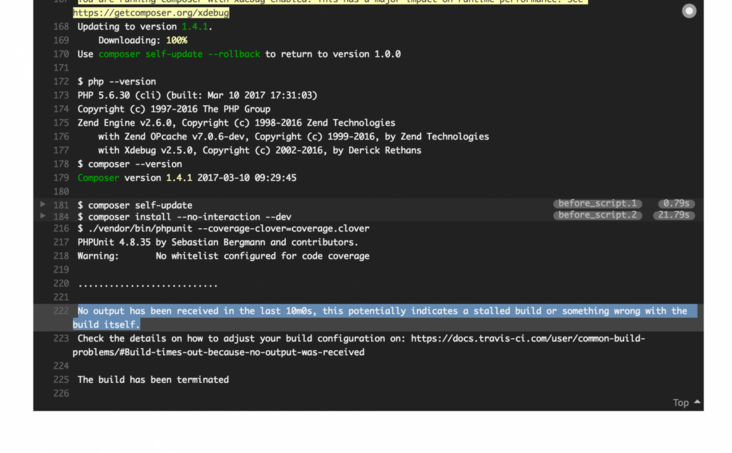Click the 'Composer version 1.4.1' line
Image resolution: width=732 pixels, height=453 pixels.
pos(187,178)
